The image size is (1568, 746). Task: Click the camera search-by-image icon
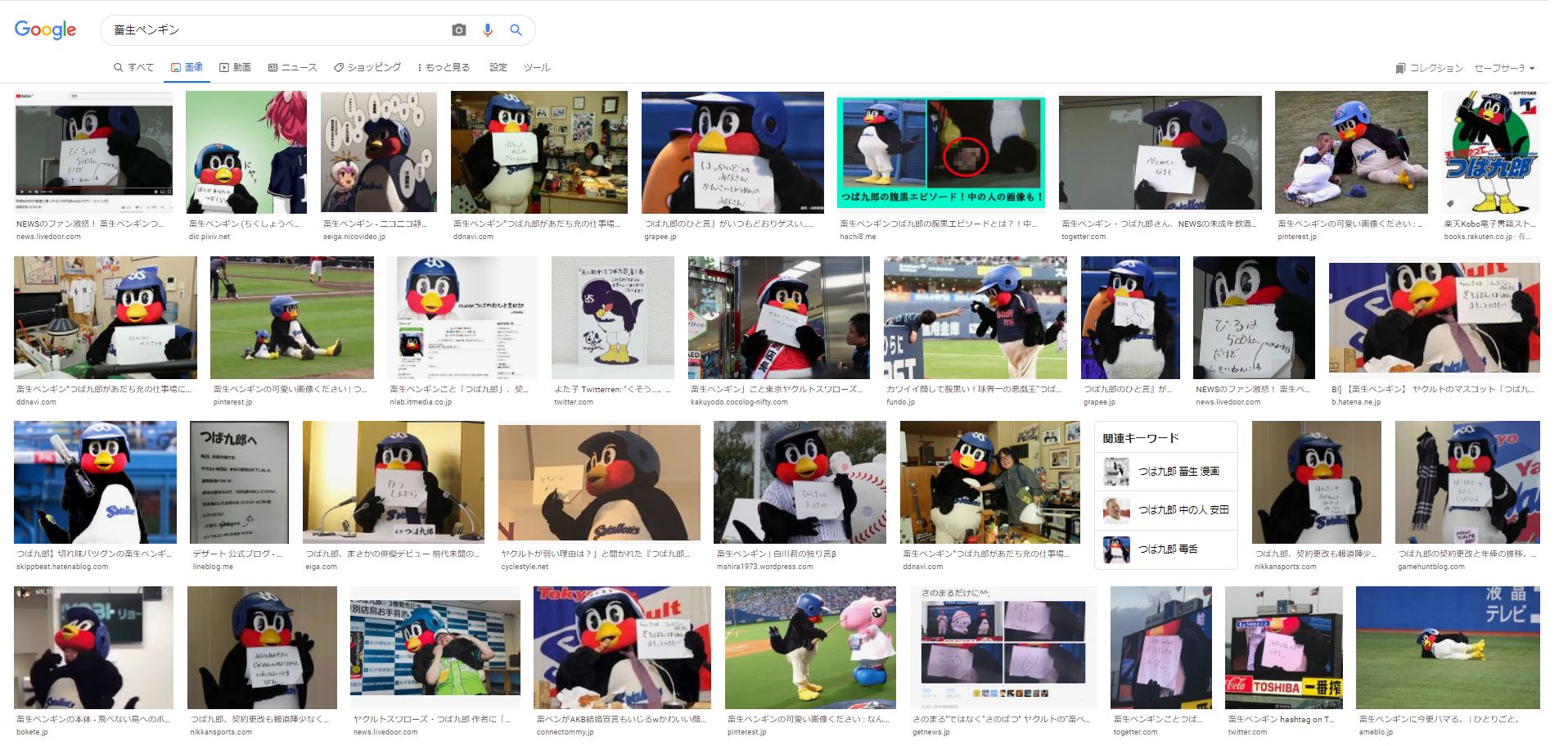pyautogui.click(x=459, y=30)
